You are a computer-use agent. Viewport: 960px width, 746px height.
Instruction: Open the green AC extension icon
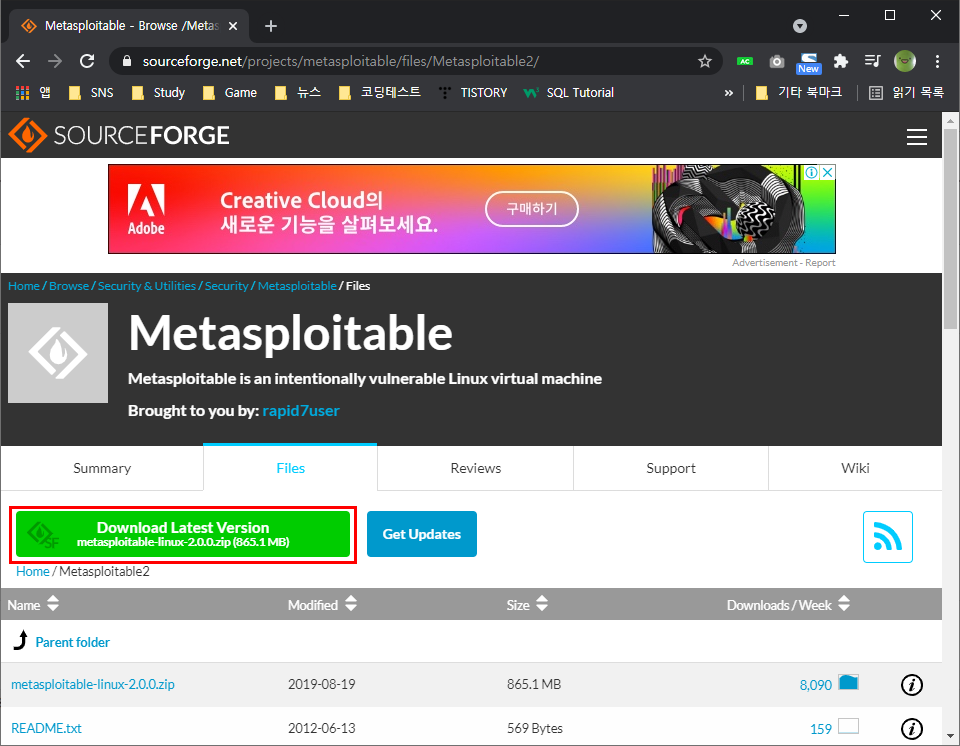(x=745, y=61)
